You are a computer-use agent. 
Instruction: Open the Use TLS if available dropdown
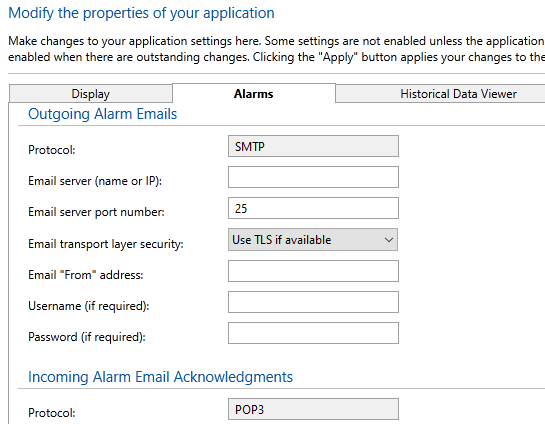pyautogui.click(x=313, y=240)
